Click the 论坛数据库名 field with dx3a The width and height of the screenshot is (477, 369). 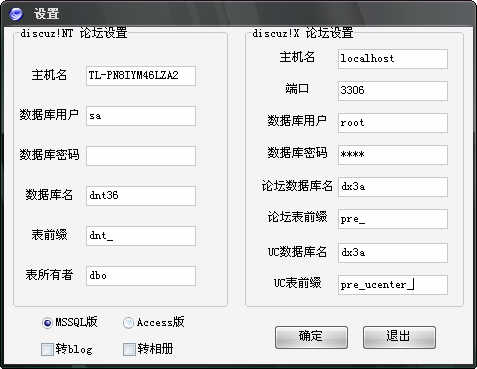393,187
